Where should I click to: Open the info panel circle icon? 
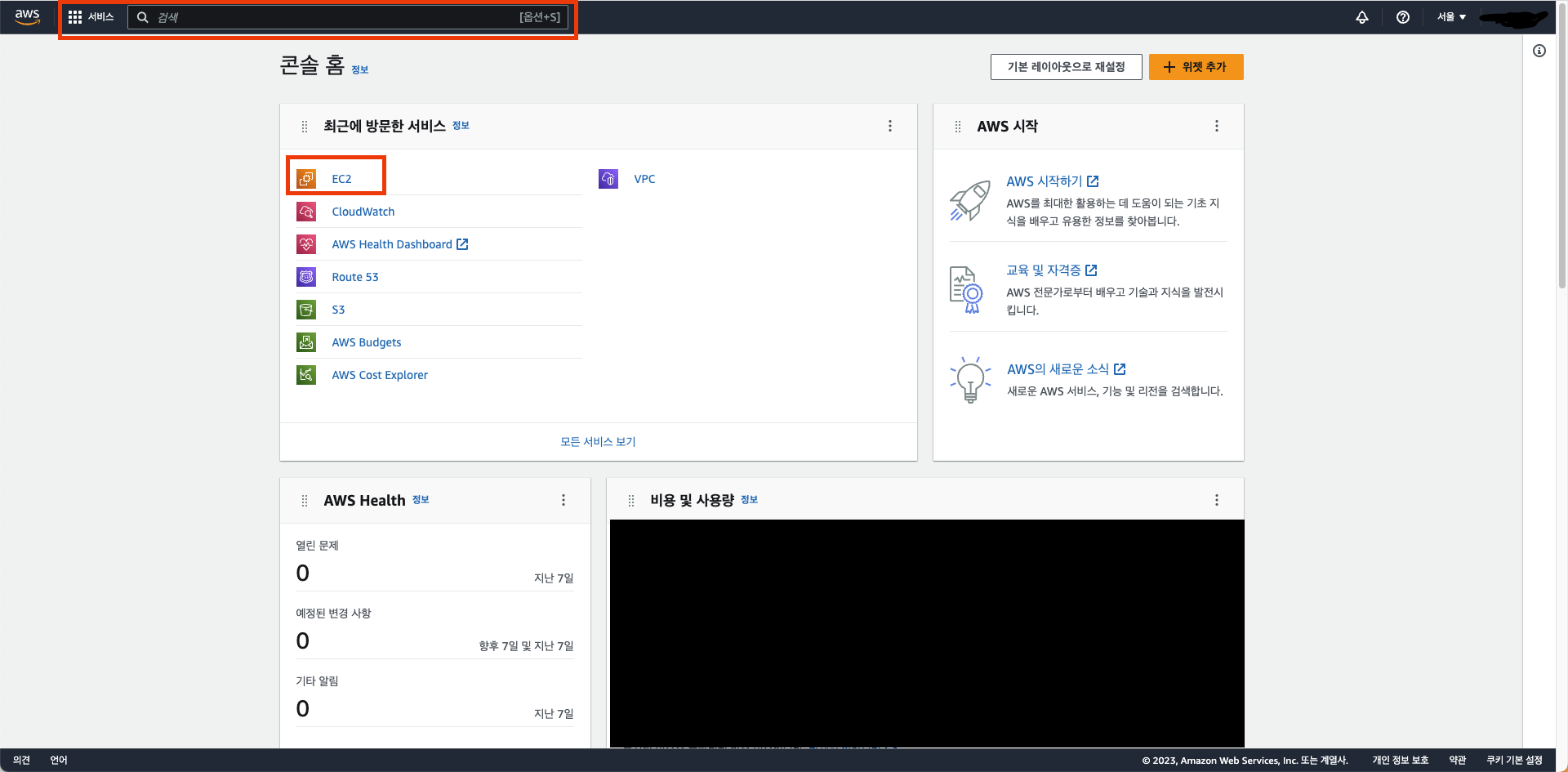point(1539,51)
